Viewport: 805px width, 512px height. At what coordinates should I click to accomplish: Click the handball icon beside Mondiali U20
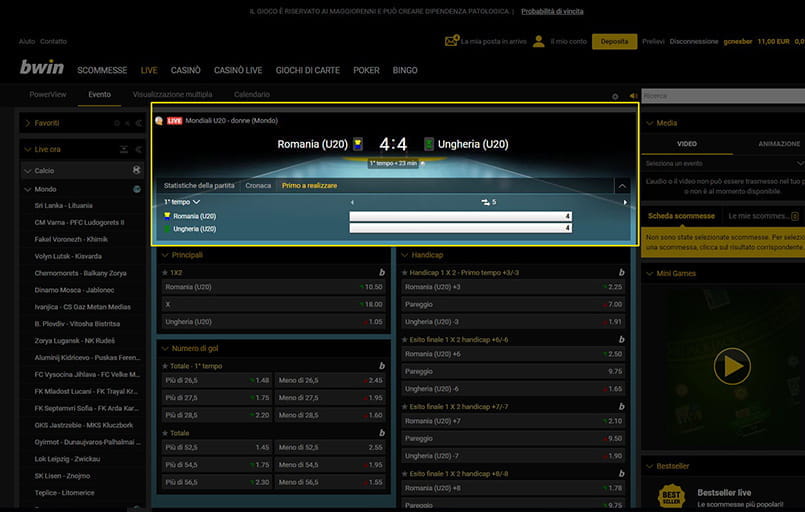[159, 121]
